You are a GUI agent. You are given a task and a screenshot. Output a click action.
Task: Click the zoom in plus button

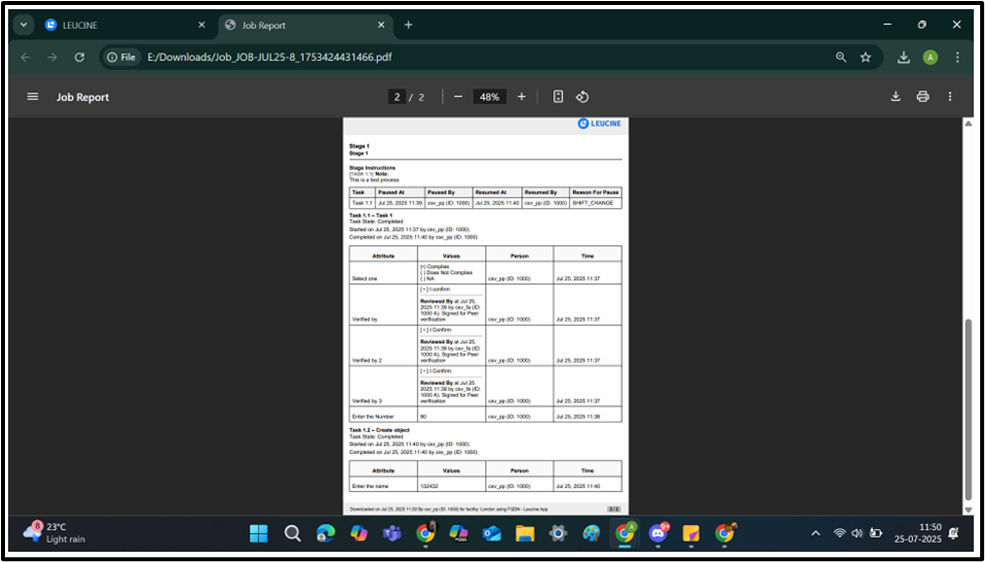pyautogui.click(x=521, y=97)
